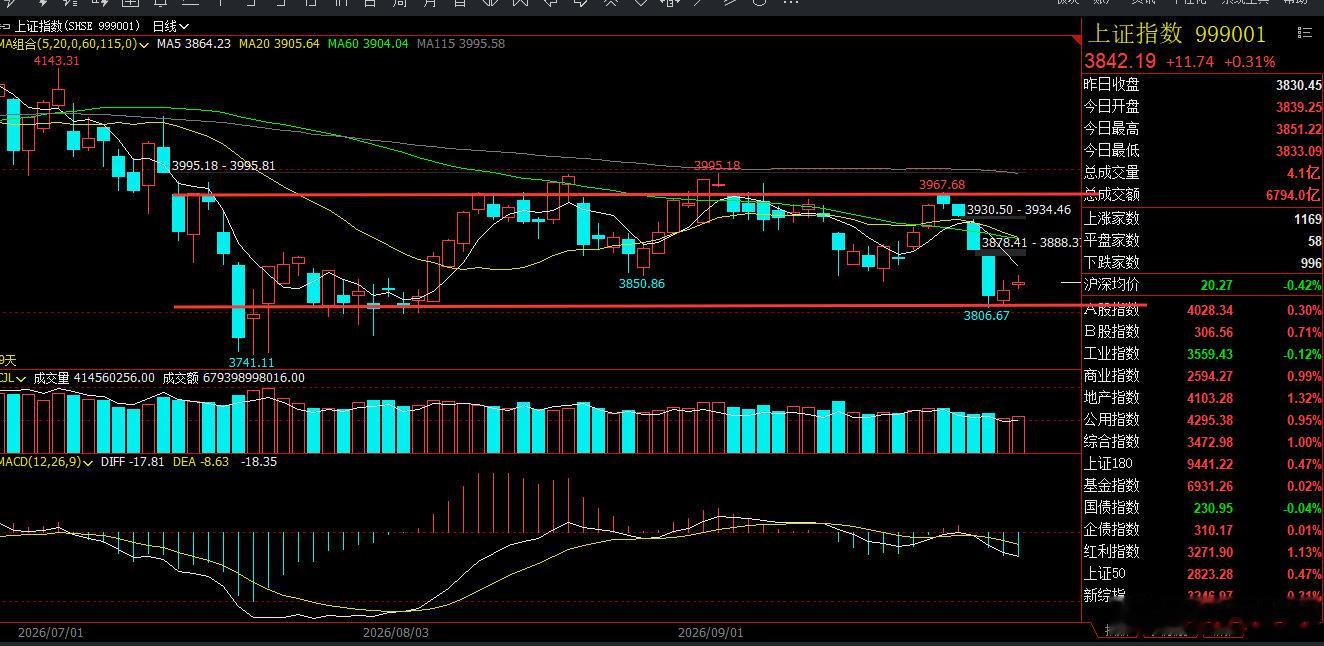The image size is (1324, 646).
Task: Select the 企债指数 row
Action: (x=1203, y=530)
